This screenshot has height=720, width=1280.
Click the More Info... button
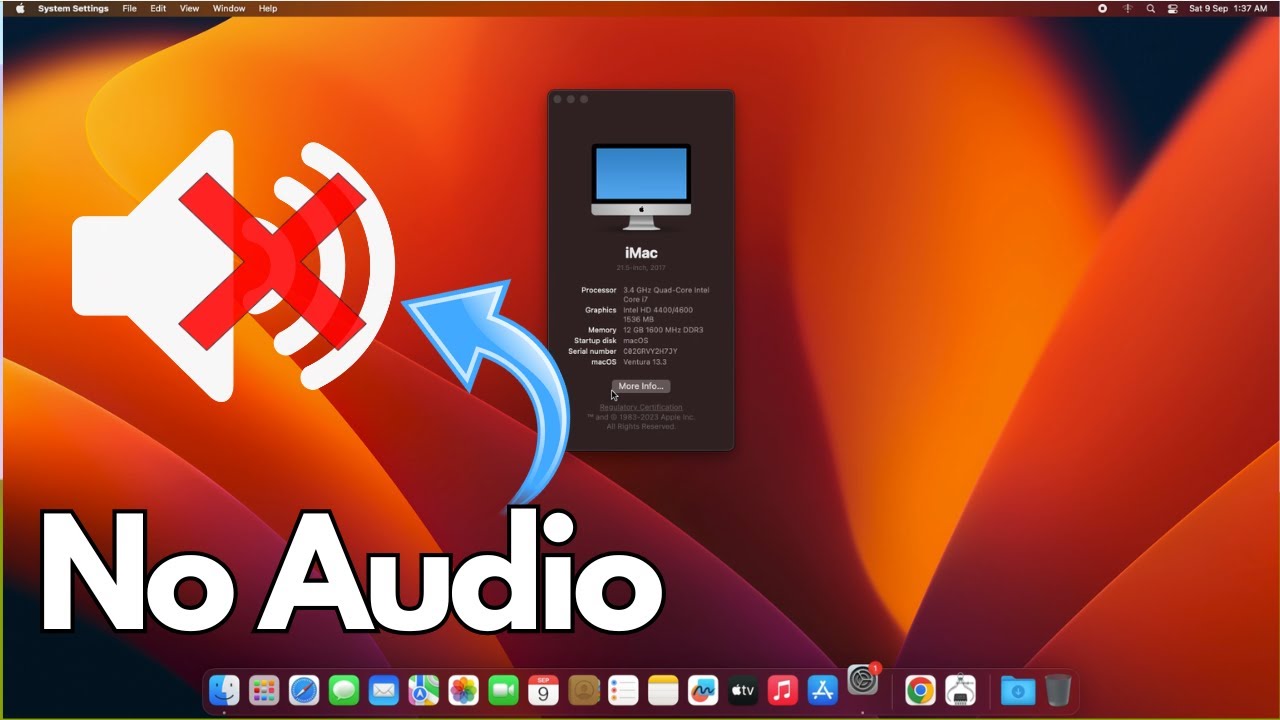coord(641,386)
